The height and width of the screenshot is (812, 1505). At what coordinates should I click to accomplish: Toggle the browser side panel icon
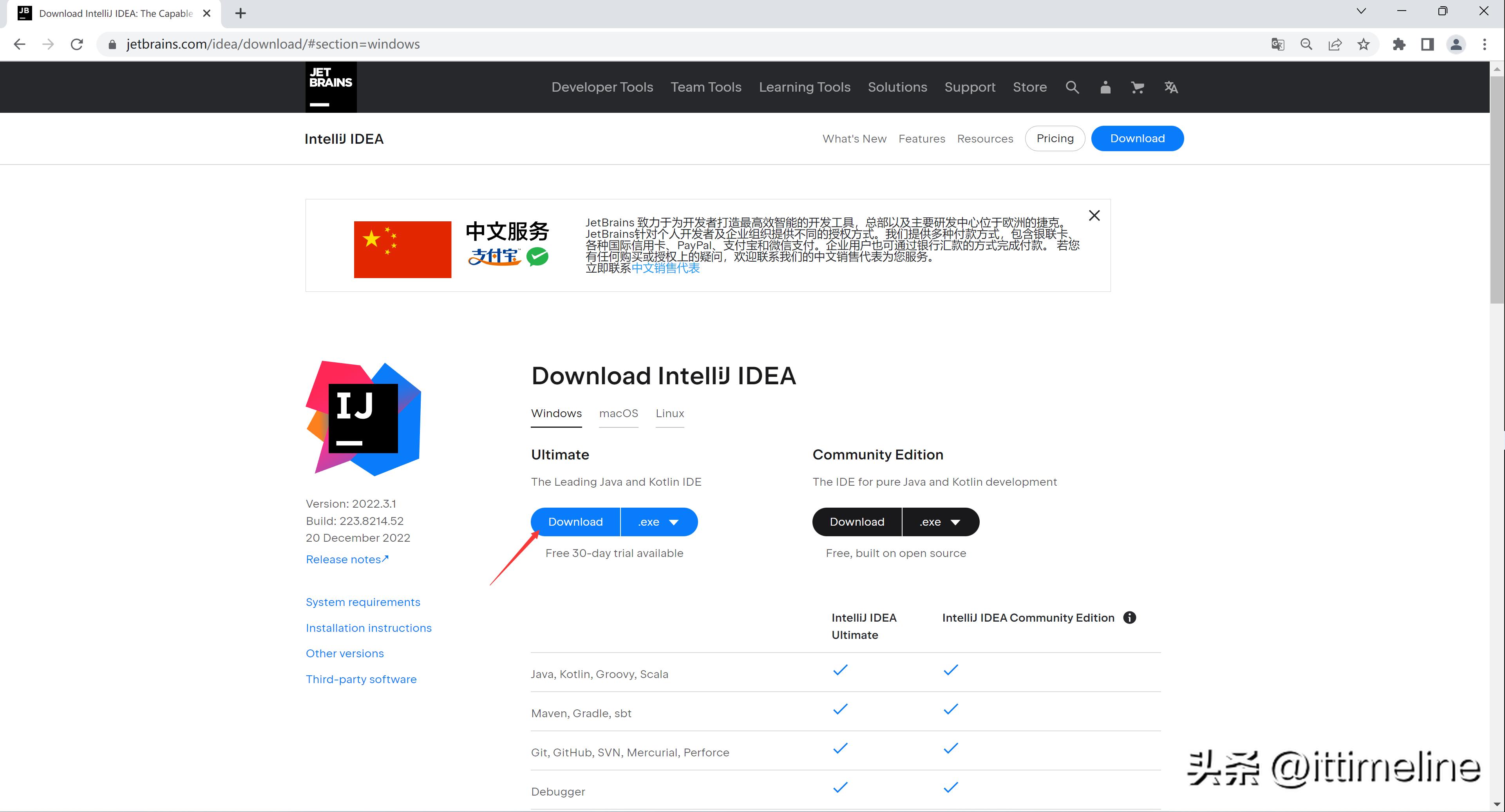pyautogui.click(x=1427, y=44)
